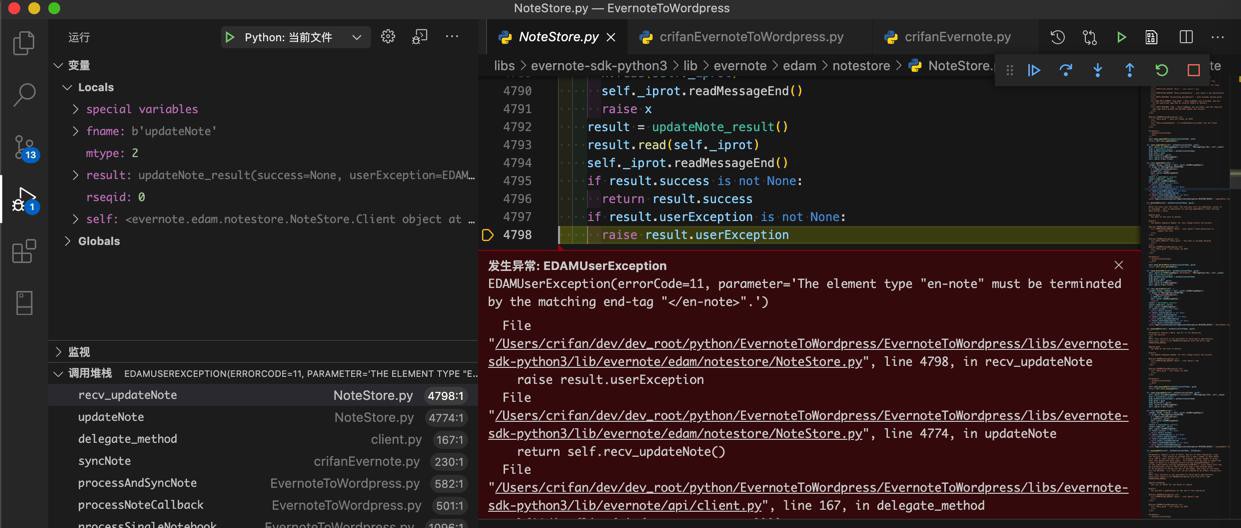The width and height of the screenshot is (1241, 528).
Task: Select syncNote stack frame
Action: click(x=263, y=461)
